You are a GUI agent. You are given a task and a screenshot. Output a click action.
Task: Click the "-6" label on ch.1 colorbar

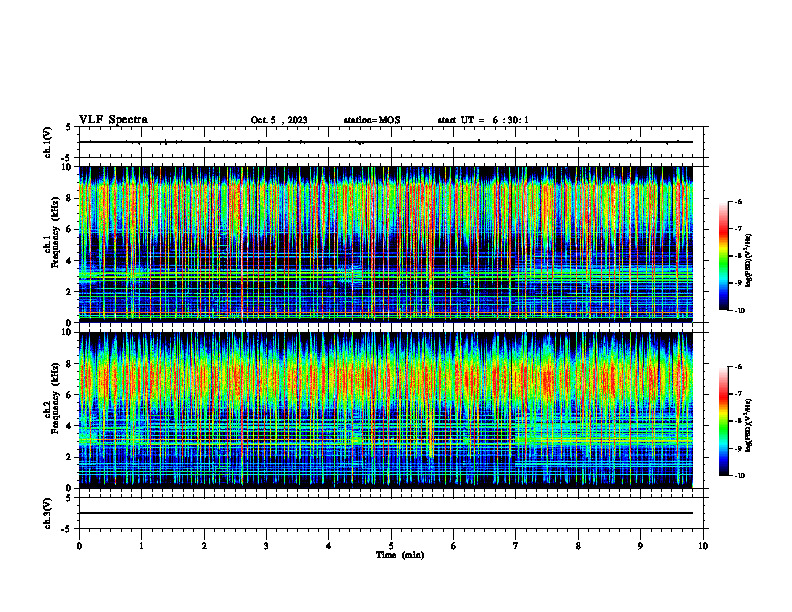[738, 202]
